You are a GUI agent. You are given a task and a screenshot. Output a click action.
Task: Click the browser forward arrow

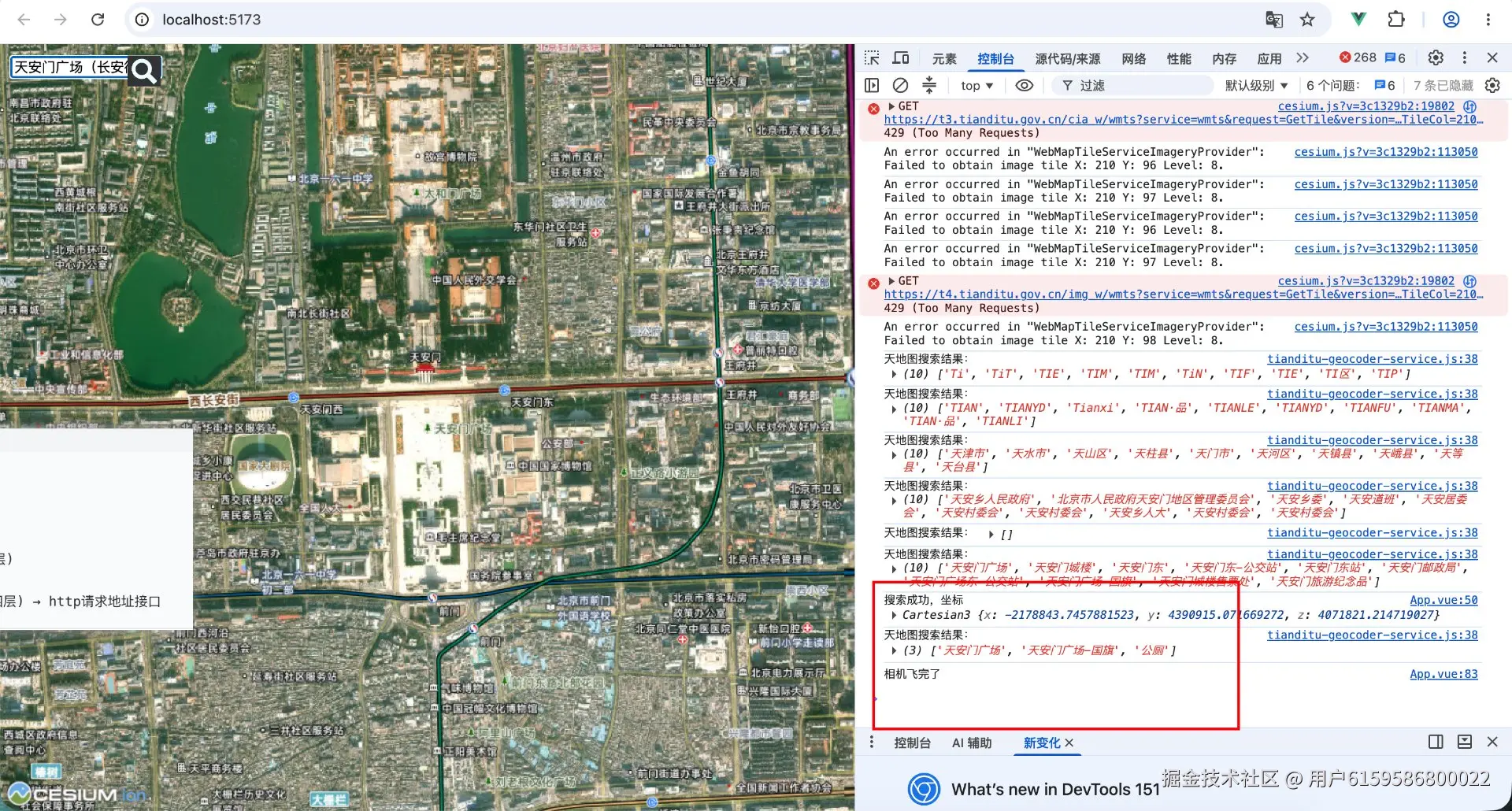point(61,20)
